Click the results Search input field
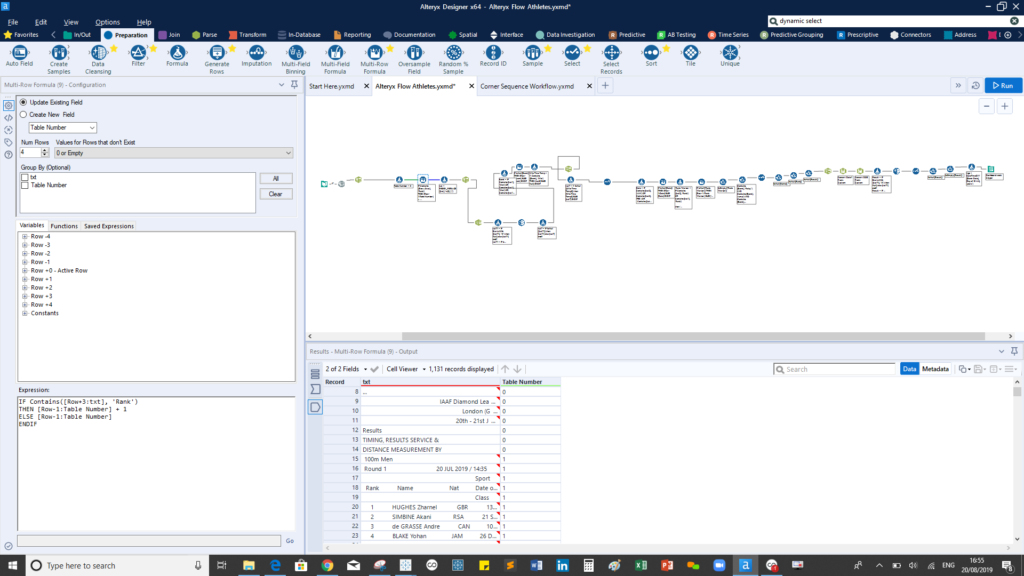Viewport: 1024px width, 576px height. [x=837, y=369]
